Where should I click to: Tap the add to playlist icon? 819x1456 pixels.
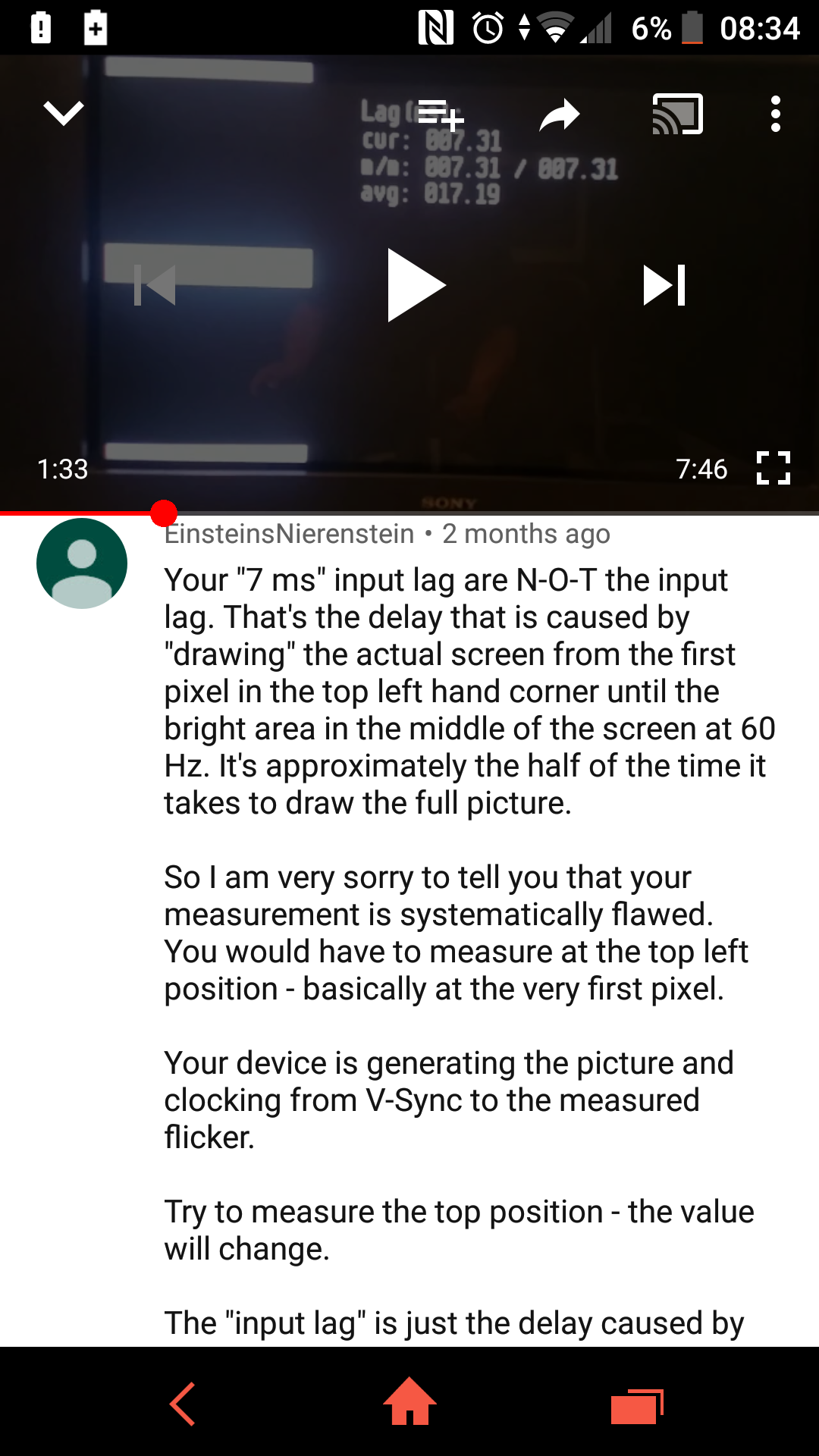pos(441,115)
